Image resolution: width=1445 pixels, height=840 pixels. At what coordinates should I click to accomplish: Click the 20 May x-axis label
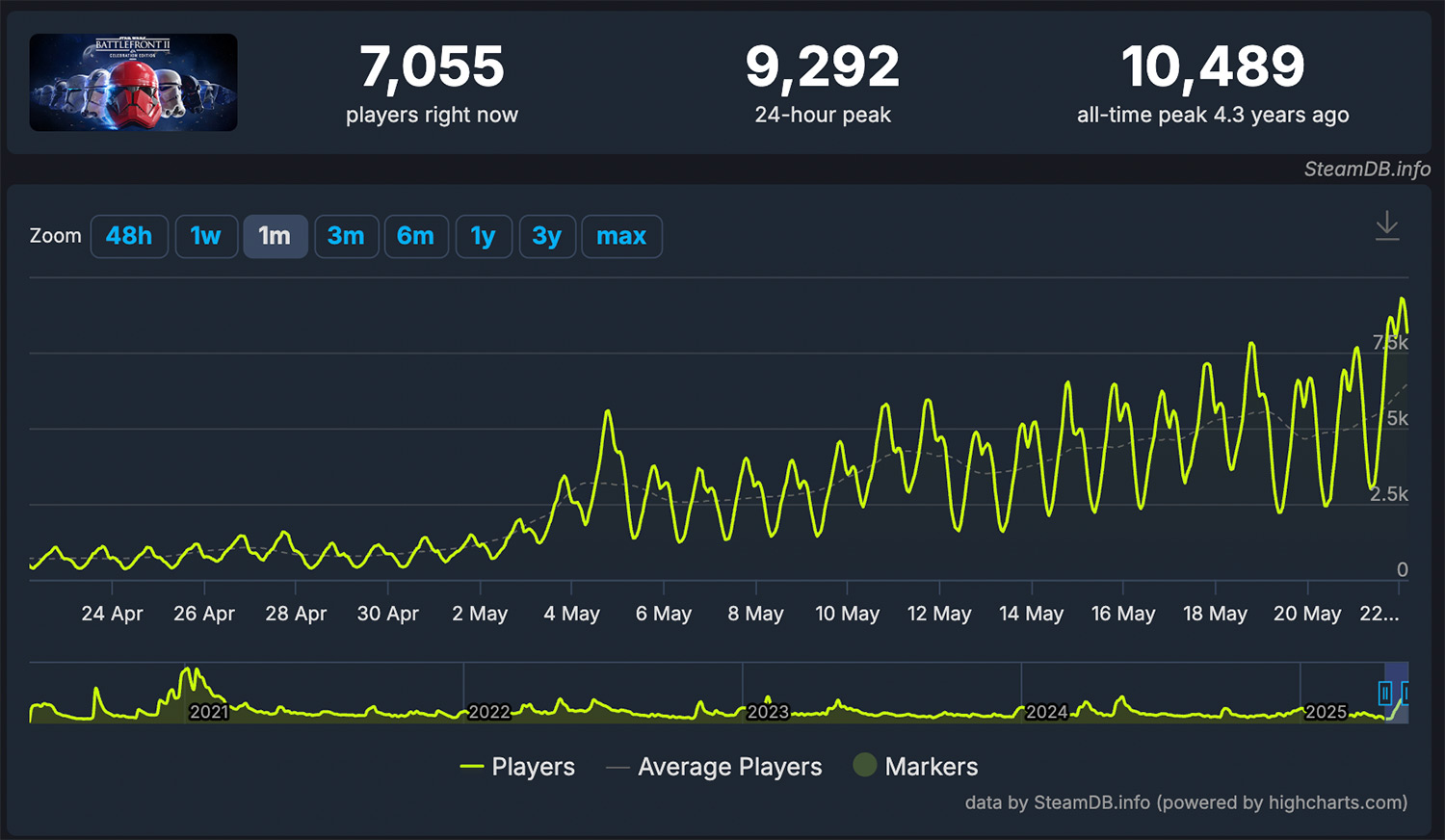pyautogui.click(x=1307, y=614)
